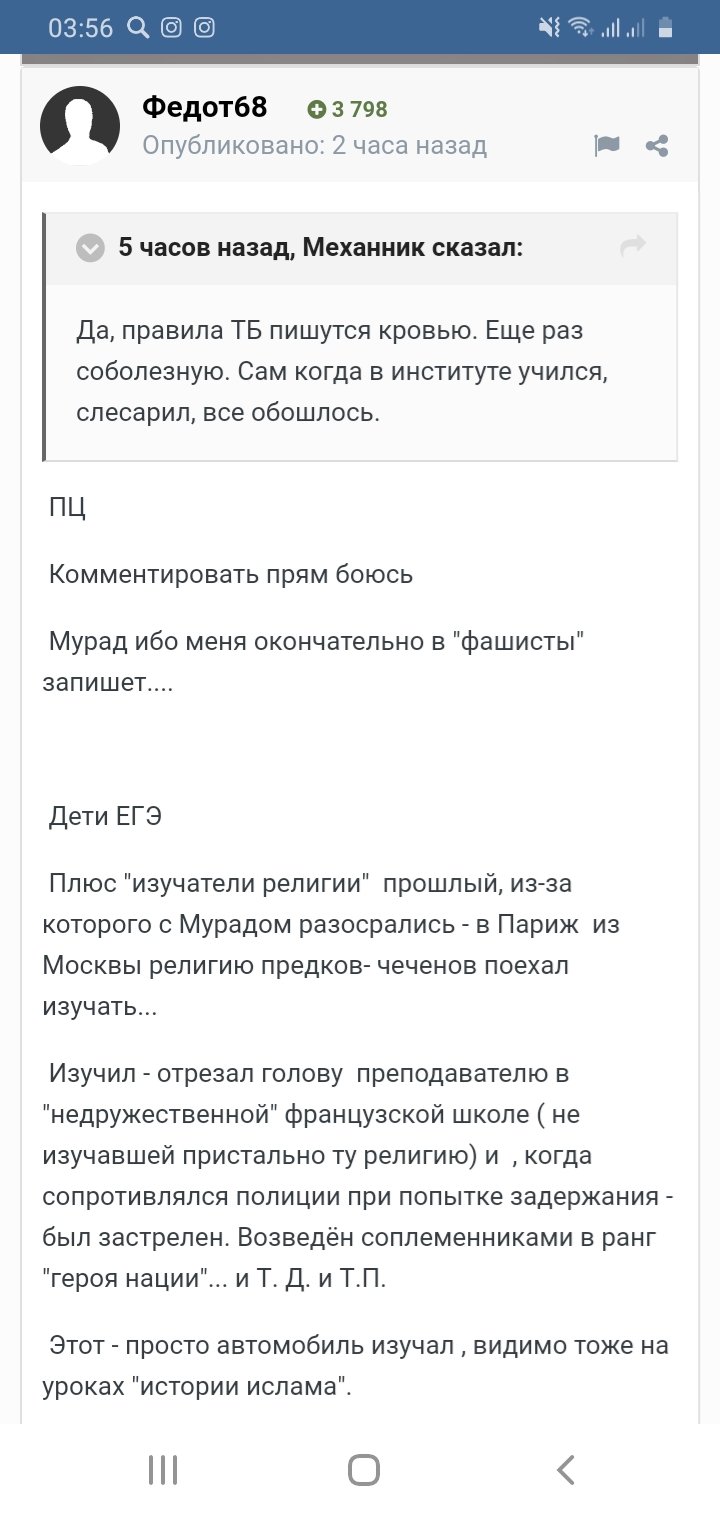
Task: Tap the quote header '5 часов назад, Механник сказал'
Action: point(320,247)
